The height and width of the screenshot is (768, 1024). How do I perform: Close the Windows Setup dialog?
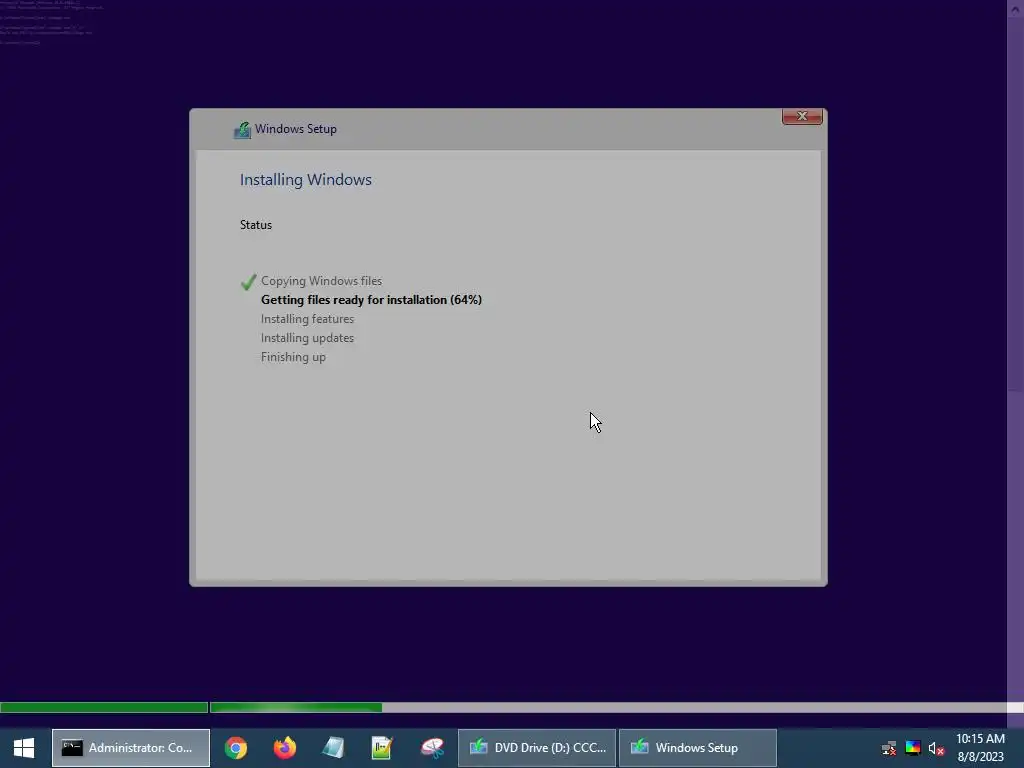tap(802, 116)
